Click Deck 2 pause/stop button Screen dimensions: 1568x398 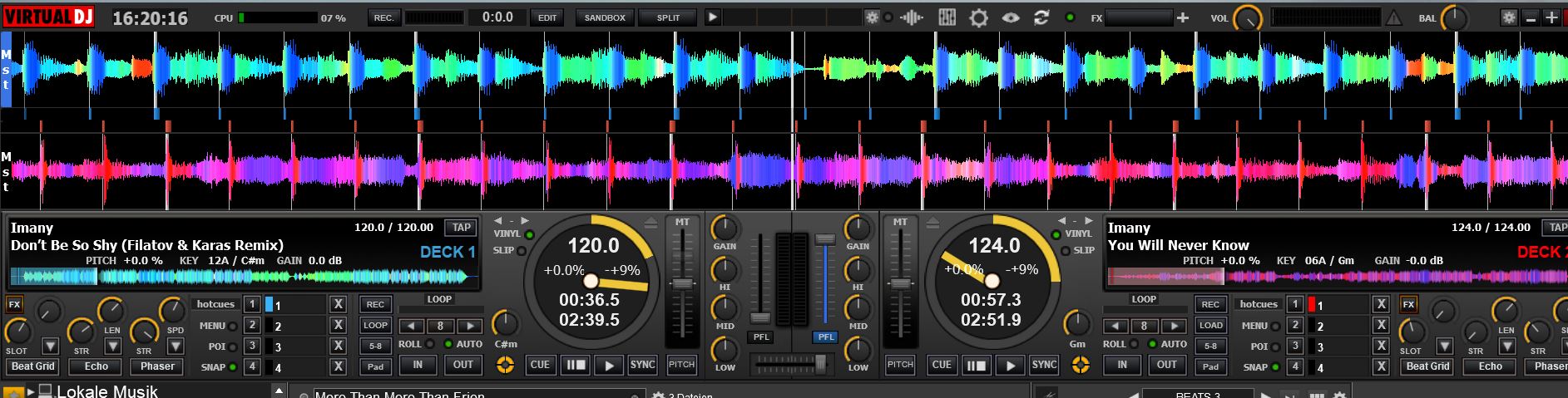point(977,365)
